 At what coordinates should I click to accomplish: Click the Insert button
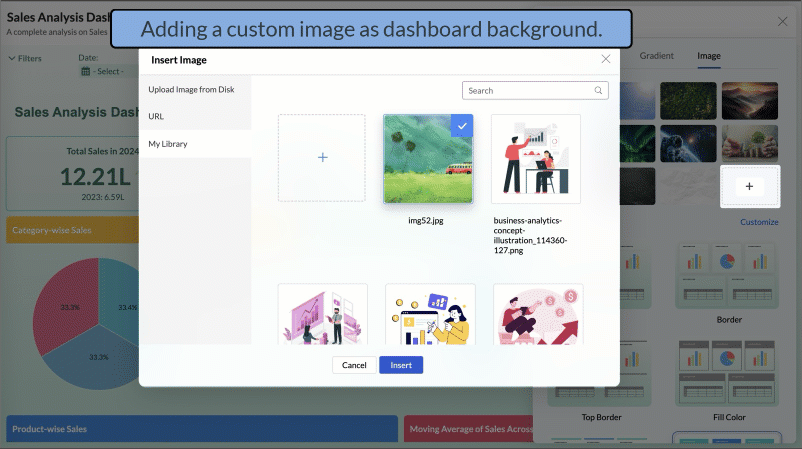pos(401,365)
